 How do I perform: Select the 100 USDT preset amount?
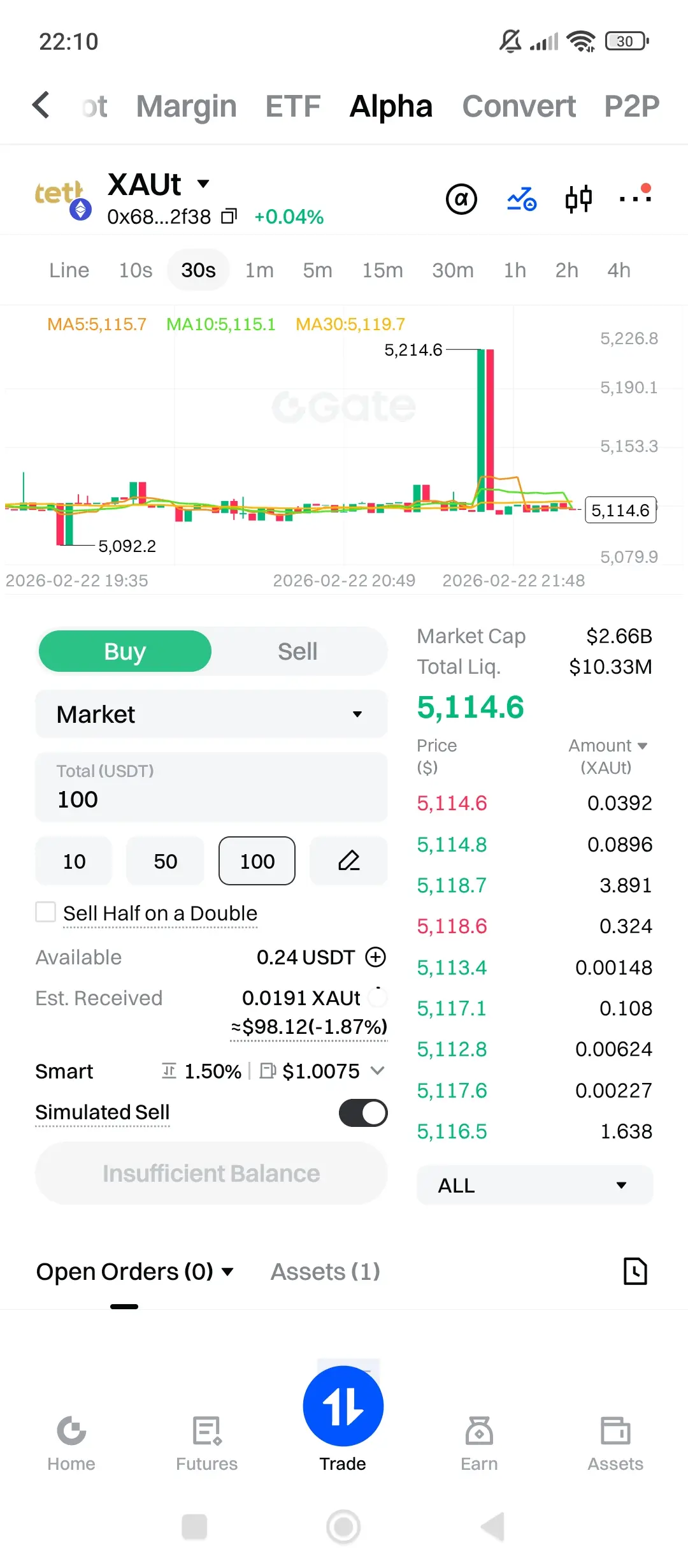point(257,861)
